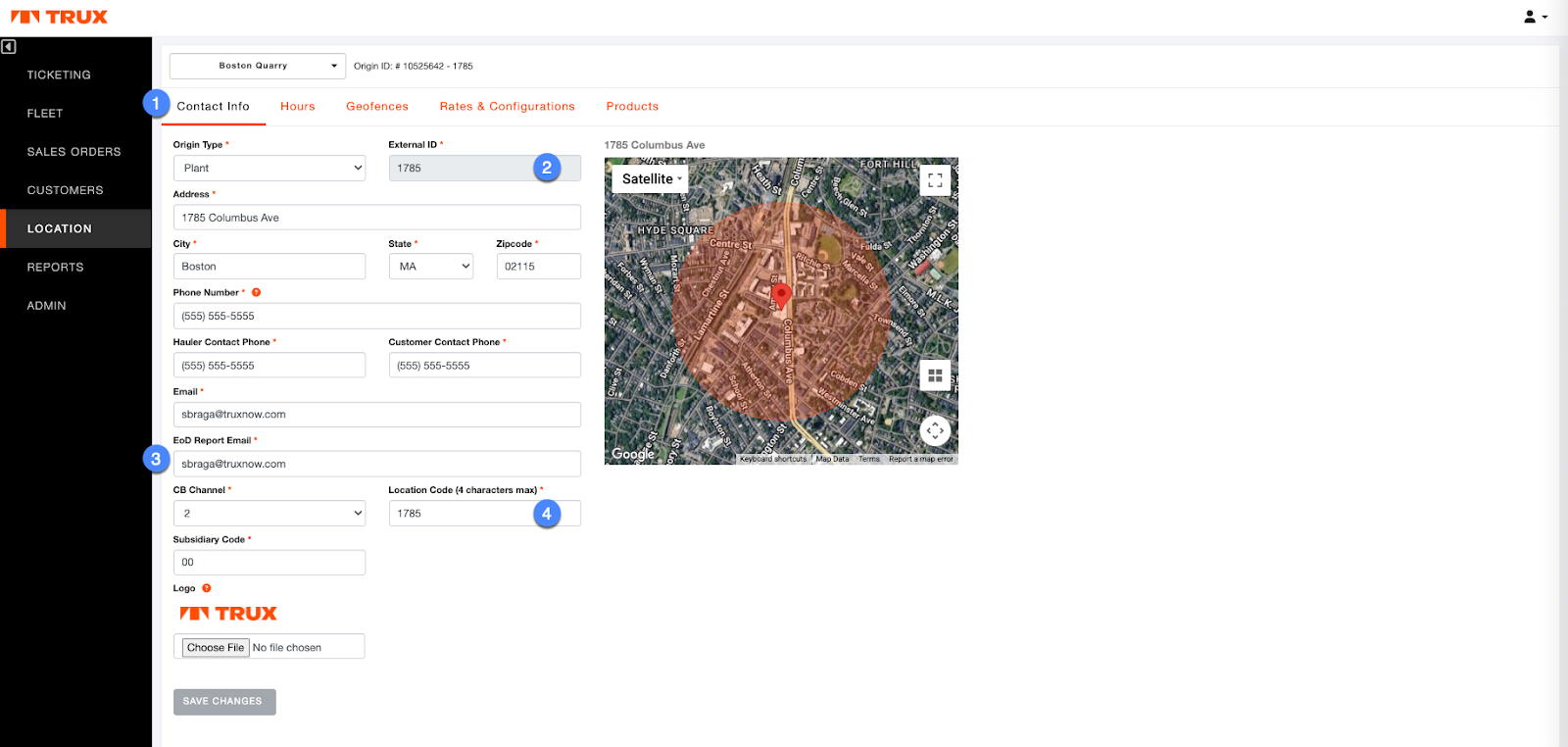Open map camera pan controls

coord(935,430)
